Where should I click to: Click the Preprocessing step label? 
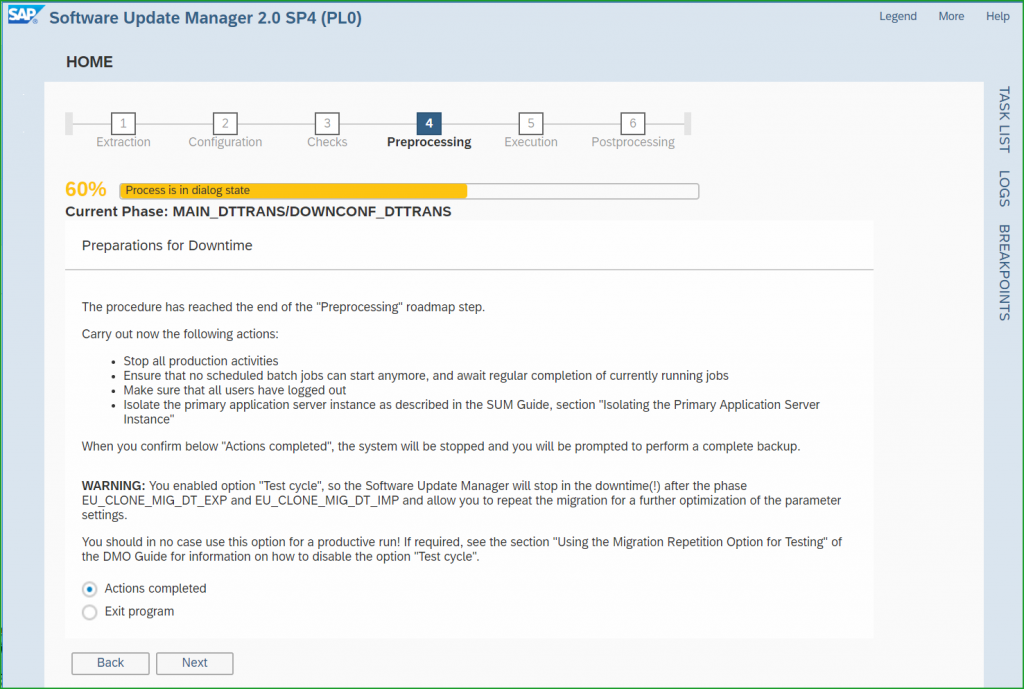[x=429, y=142]
